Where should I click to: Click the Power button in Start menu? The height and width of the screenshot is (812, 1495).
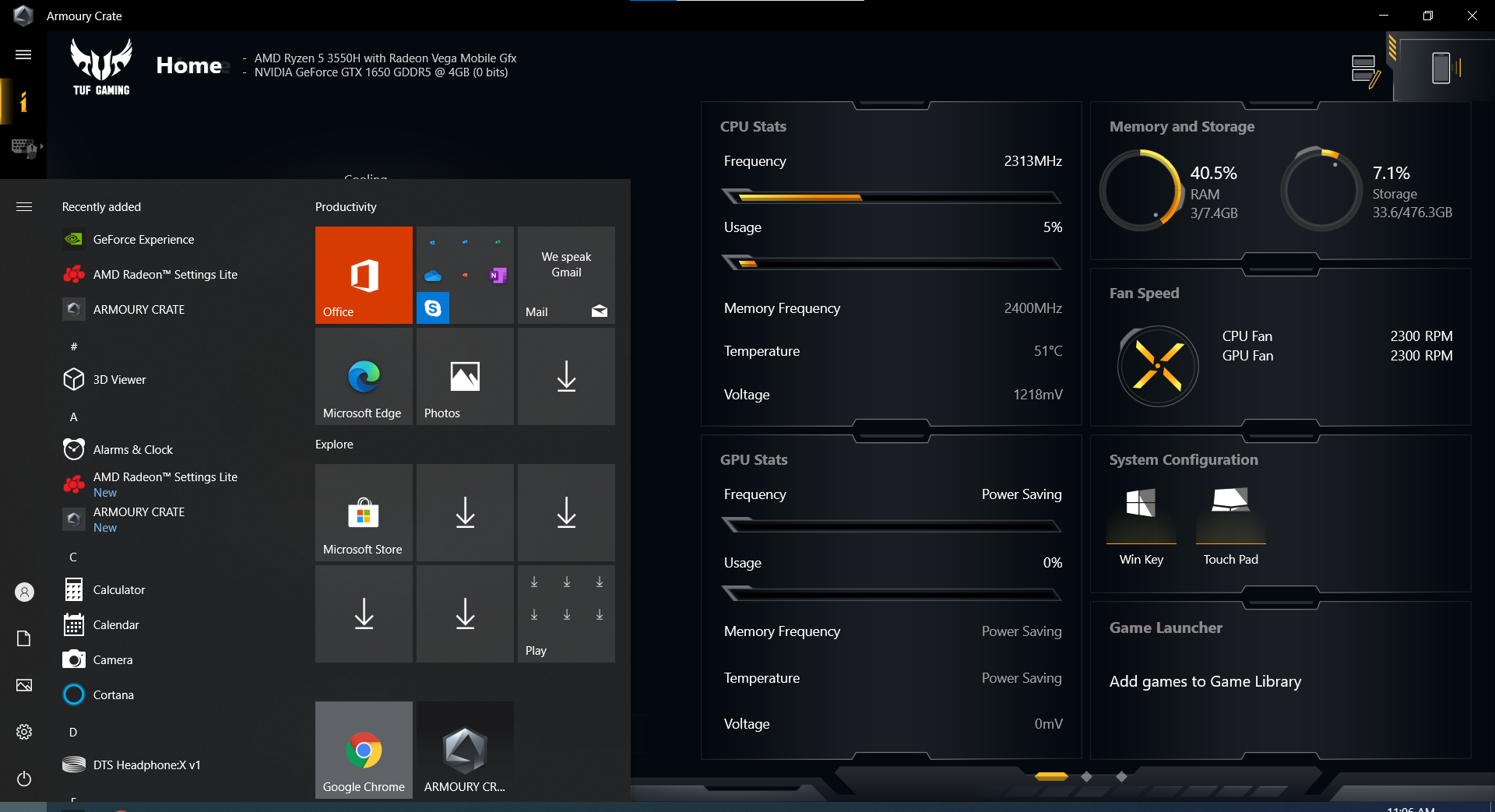[x=24, y=779]
